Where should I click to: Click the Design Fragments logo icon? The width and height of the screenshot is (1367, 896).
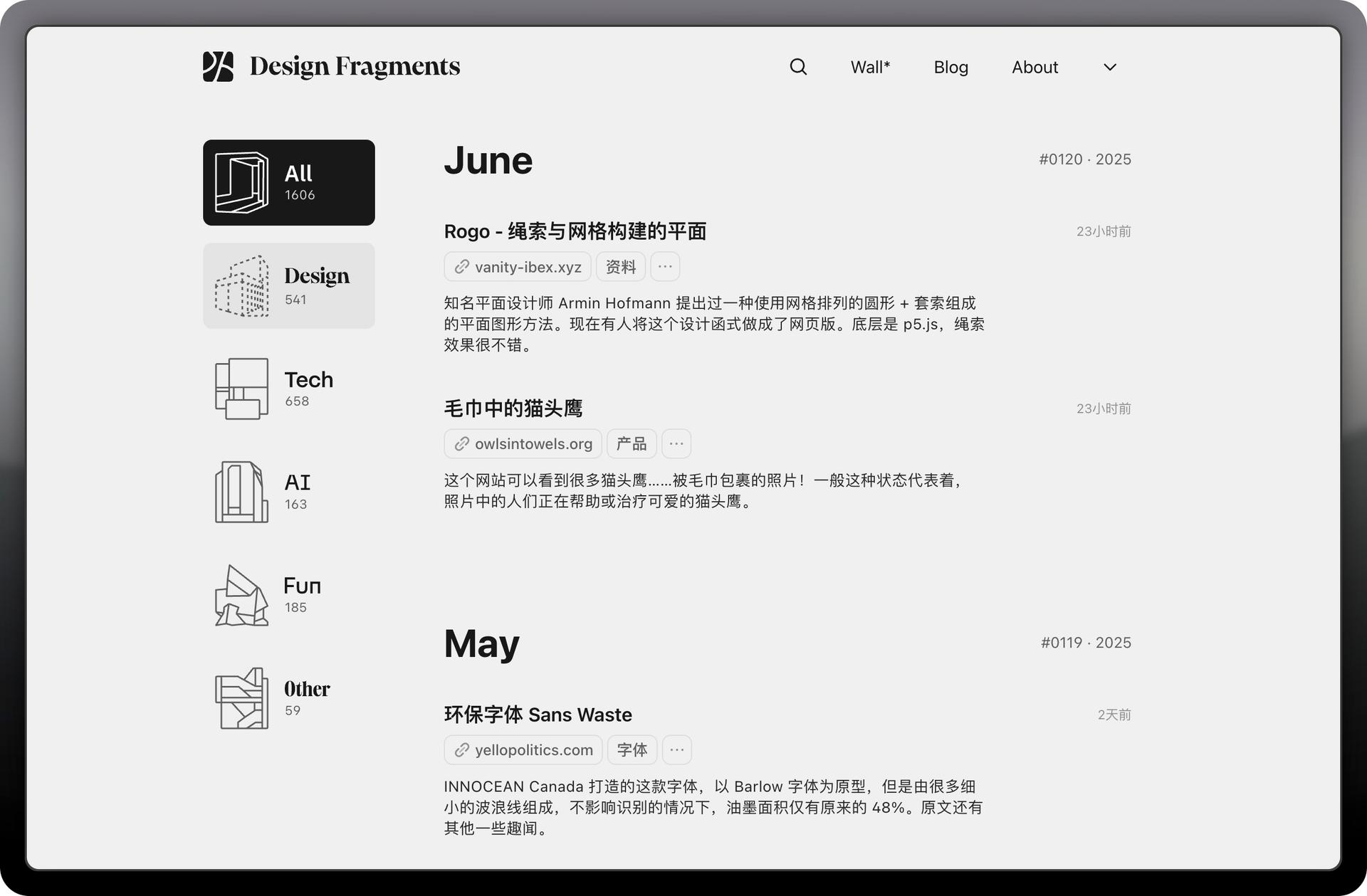(218, 67)
